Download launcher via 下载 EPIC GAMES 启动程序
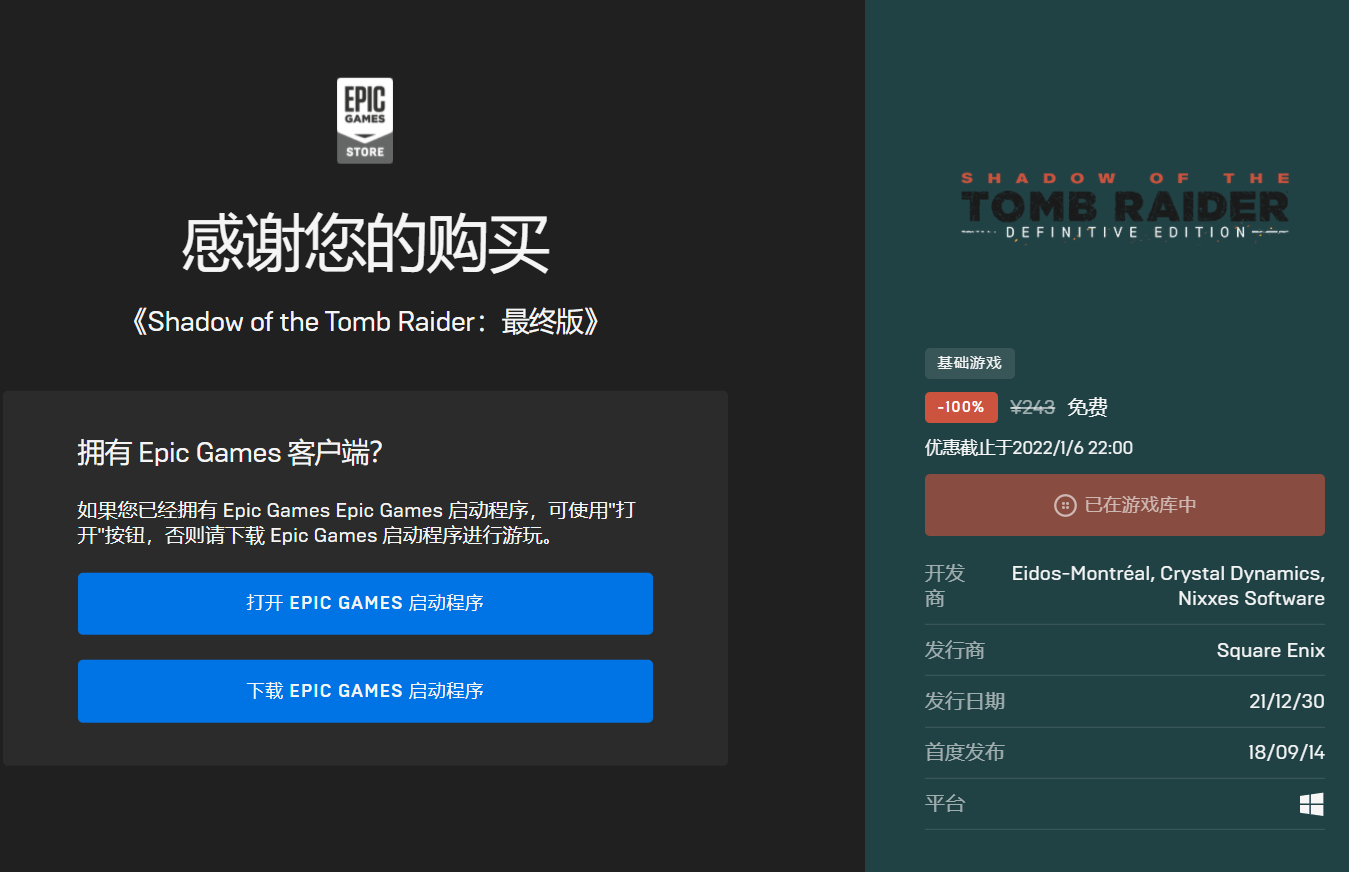 (365, 691)
